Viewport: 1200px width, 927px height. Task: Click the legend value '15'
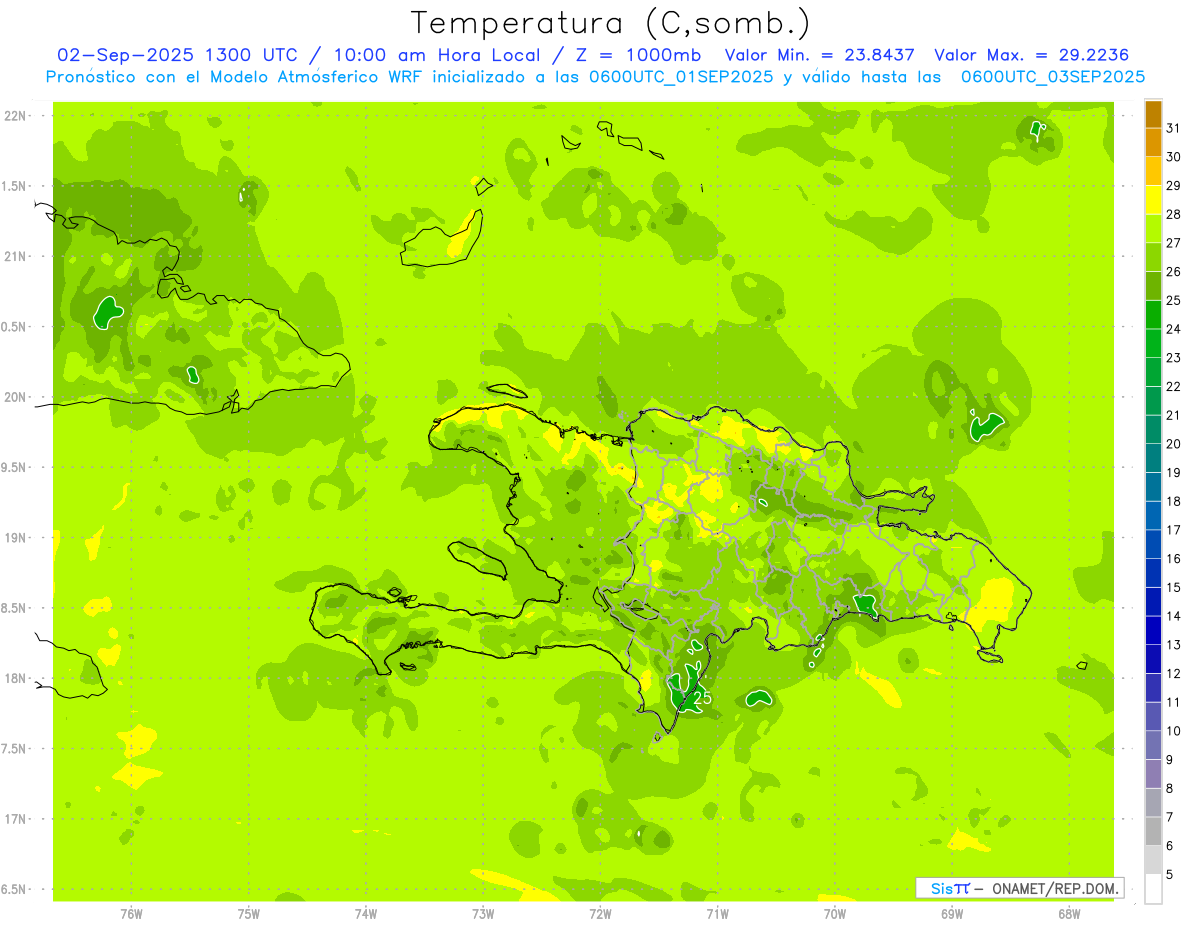coord(1174,587)
